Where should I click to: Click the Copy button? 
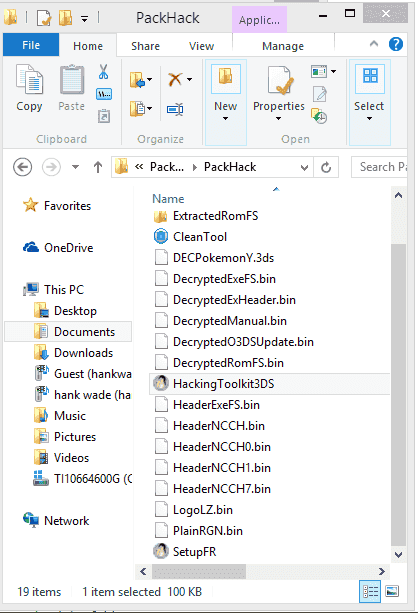pyautogui.click(x=29, y=88)
